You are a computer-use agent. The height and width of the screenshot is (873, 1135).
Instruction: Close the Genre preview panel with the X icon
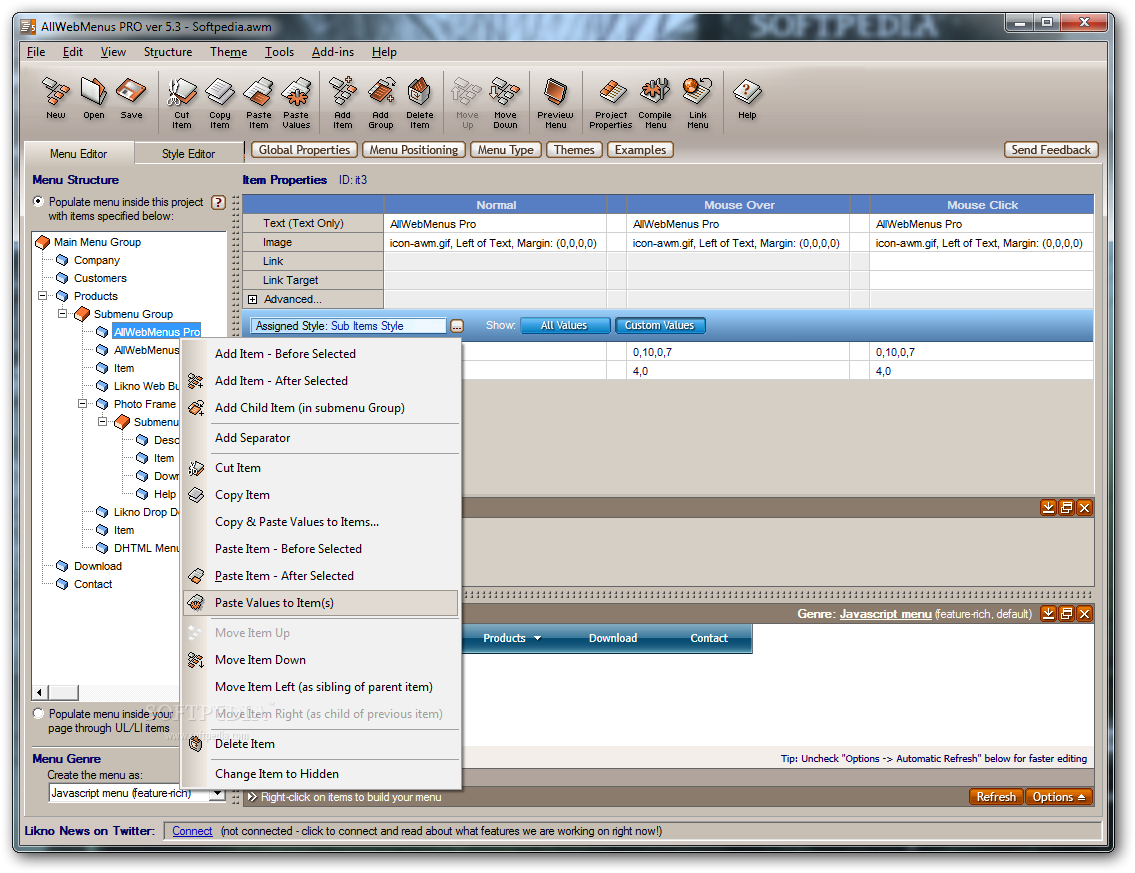point(1084,614)
